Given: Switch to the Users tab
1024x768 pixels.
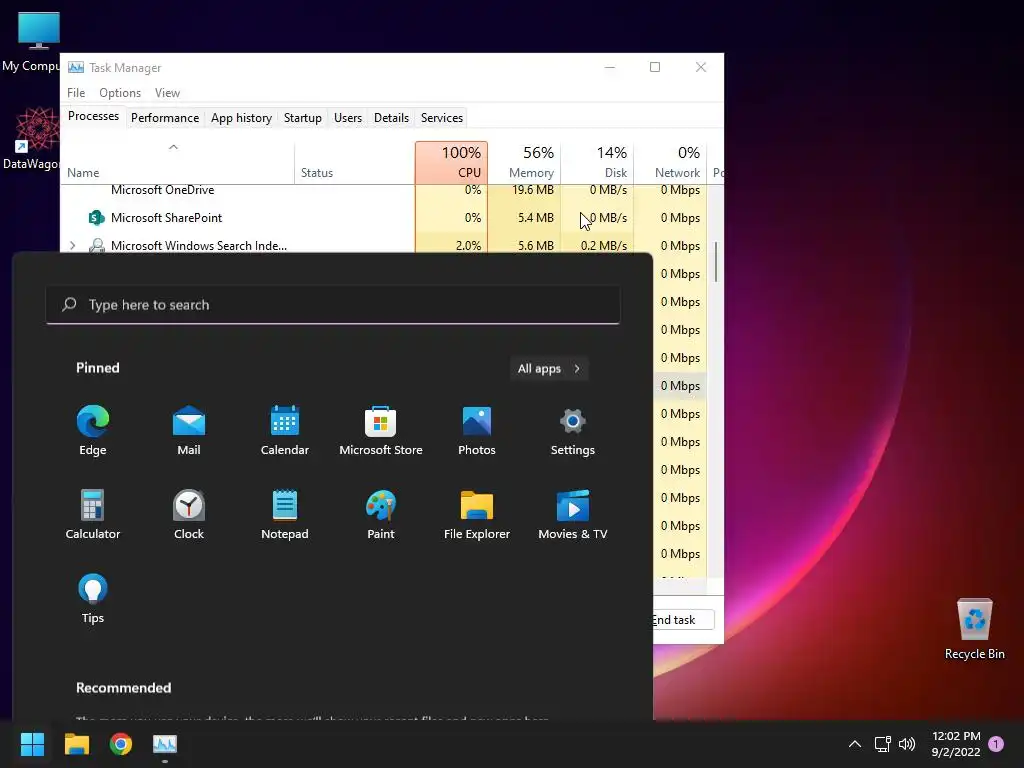Looking at the screenshot, I should coord(347,118).
